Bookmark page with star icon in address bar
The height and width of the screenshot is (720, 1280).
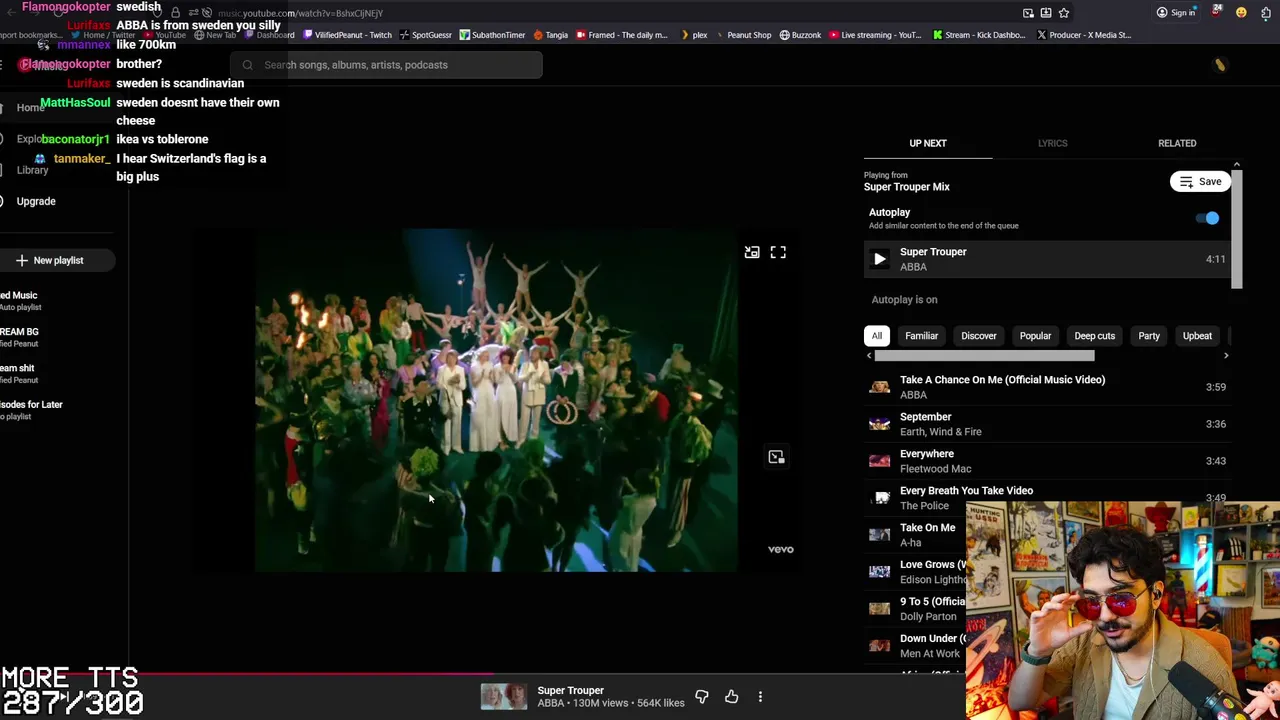point(1064,13)
